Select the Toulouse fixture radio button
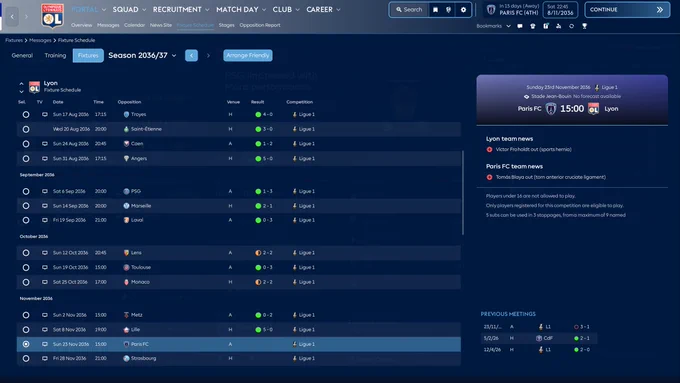This screenshot has width=680, height=383. tap(26, 268)
